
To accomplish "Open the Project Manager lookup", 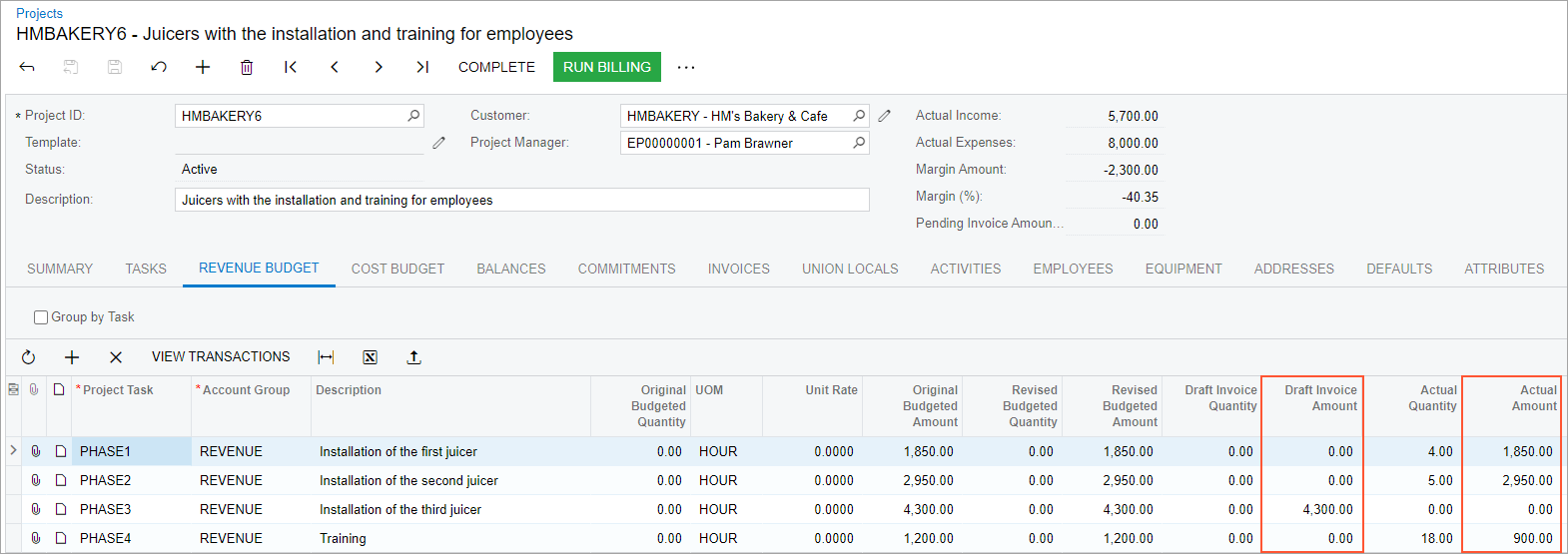I will click(x=859, y=143).
